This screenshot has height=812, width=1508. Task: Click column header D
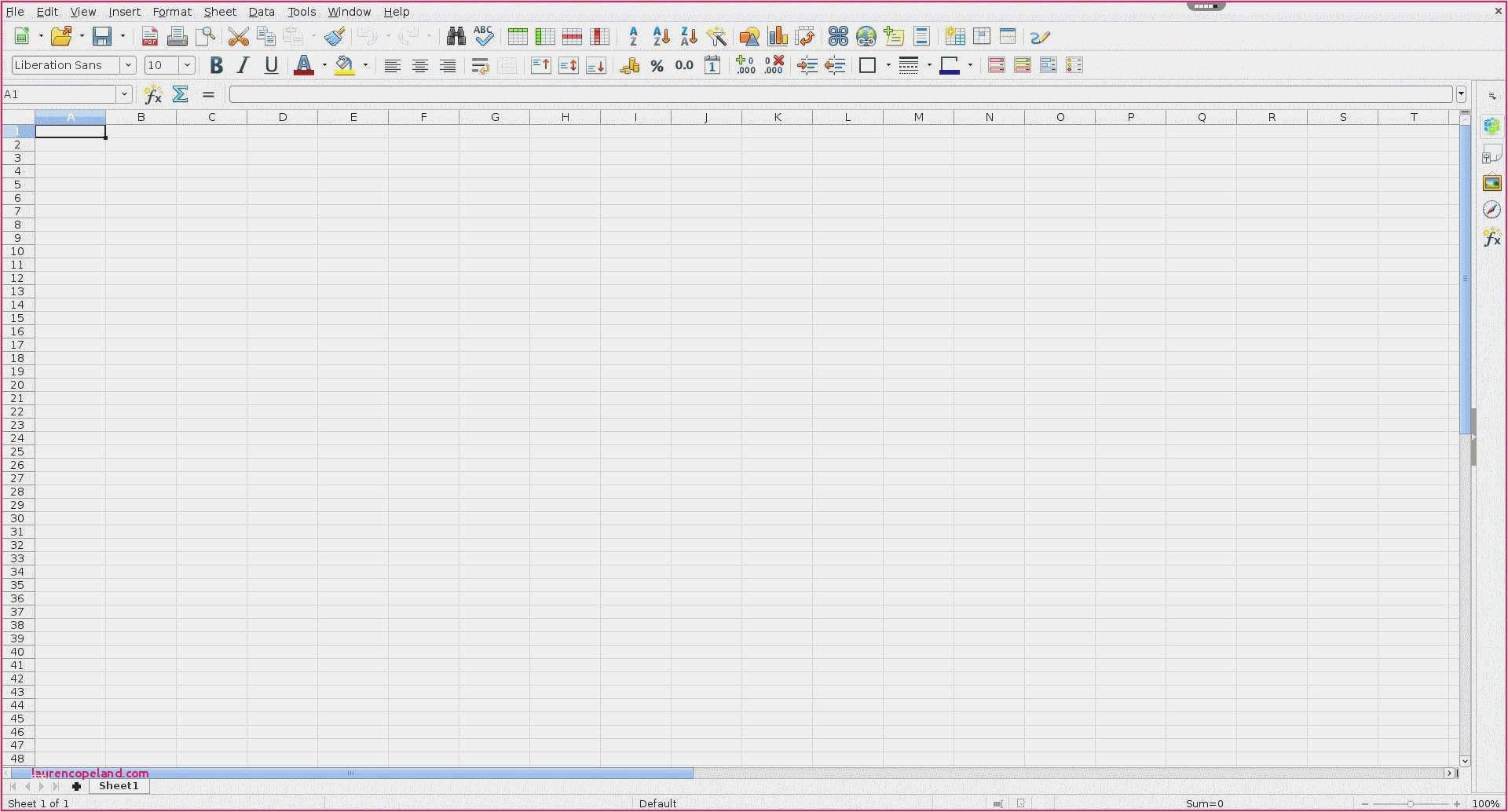pyautogui.click(x=283, y=117)
